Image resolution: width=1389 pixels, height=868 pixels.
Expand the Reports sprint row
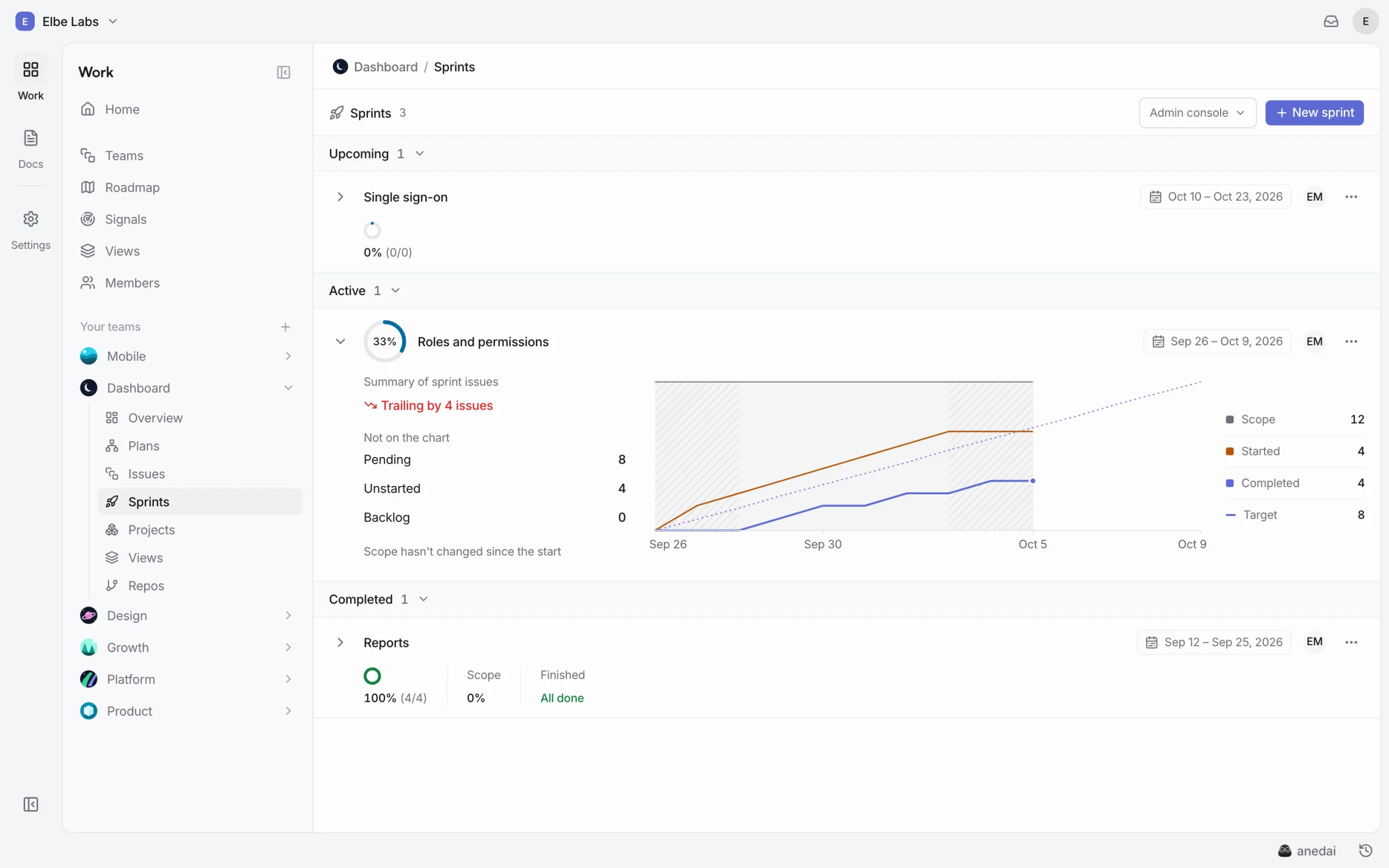point(340,642)
